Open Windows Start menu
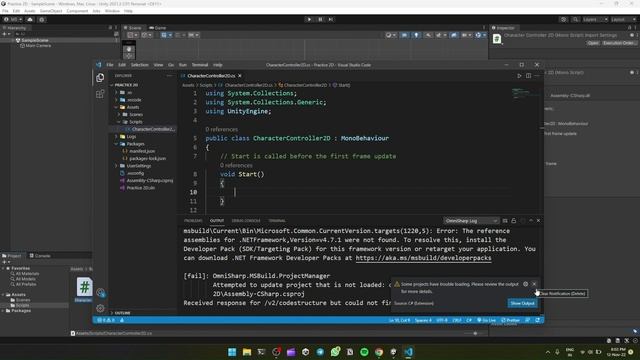The height and width of the screenshot is (360, 640). click(232, 352)
